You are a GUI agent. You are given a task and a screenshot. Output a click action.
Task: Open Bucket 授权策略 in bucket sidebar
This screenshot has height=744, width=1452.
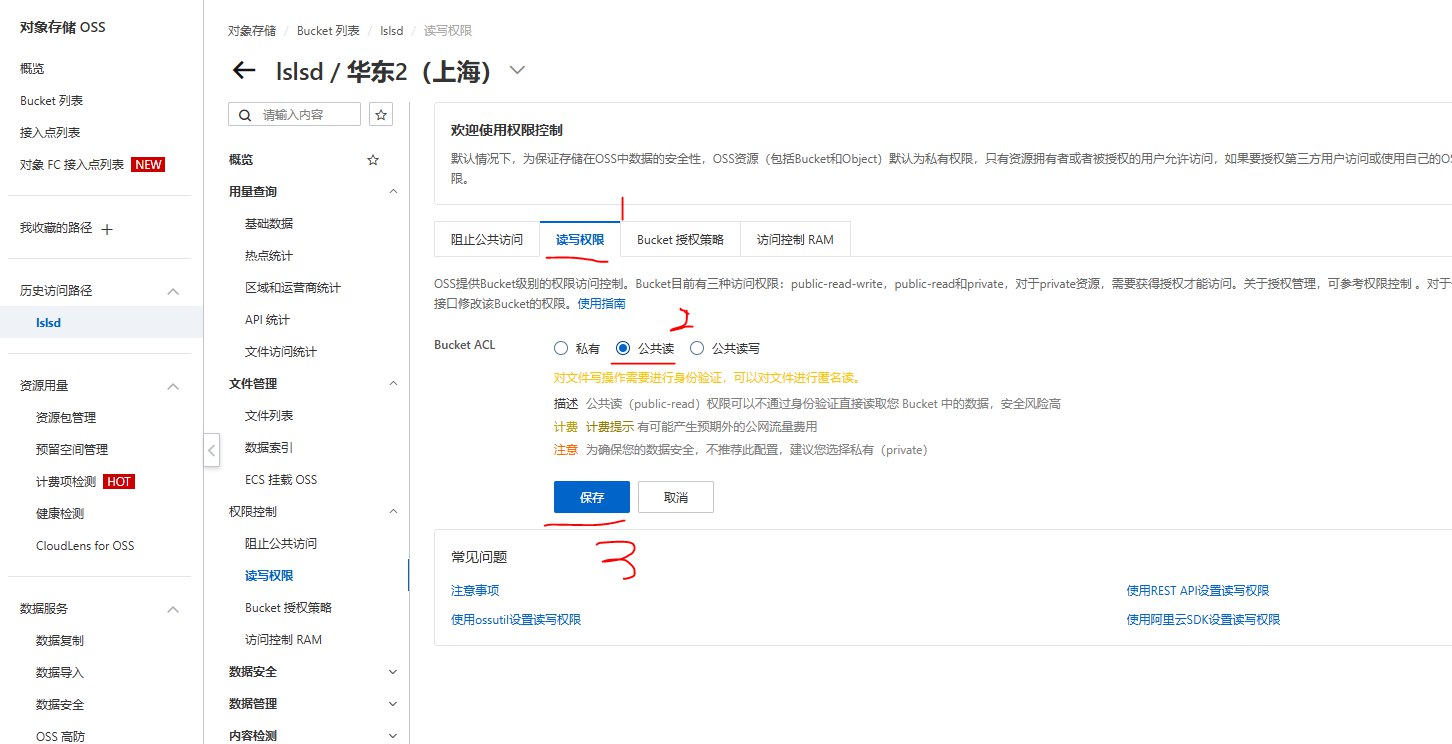pos(288,608)
